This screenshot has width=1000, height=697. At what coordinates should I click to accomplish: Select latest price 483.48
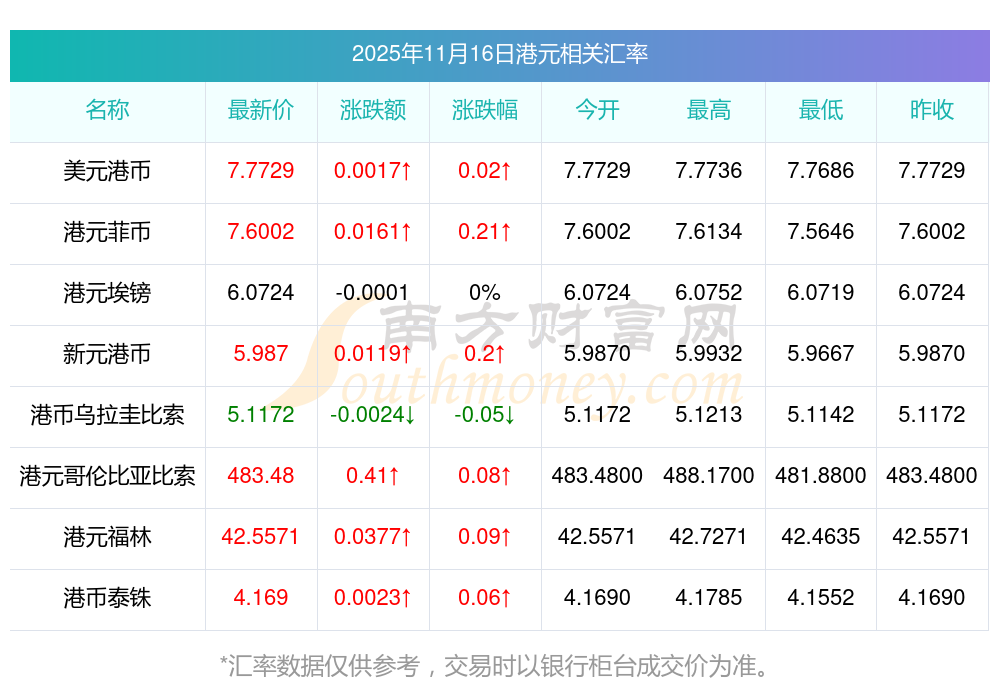click(260, 475)
